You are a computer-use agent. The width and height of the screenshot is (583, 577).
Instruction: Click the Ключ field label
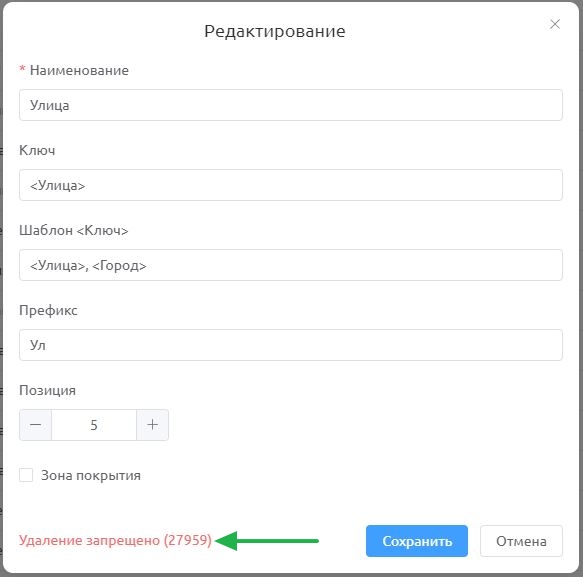click(37, 150)
